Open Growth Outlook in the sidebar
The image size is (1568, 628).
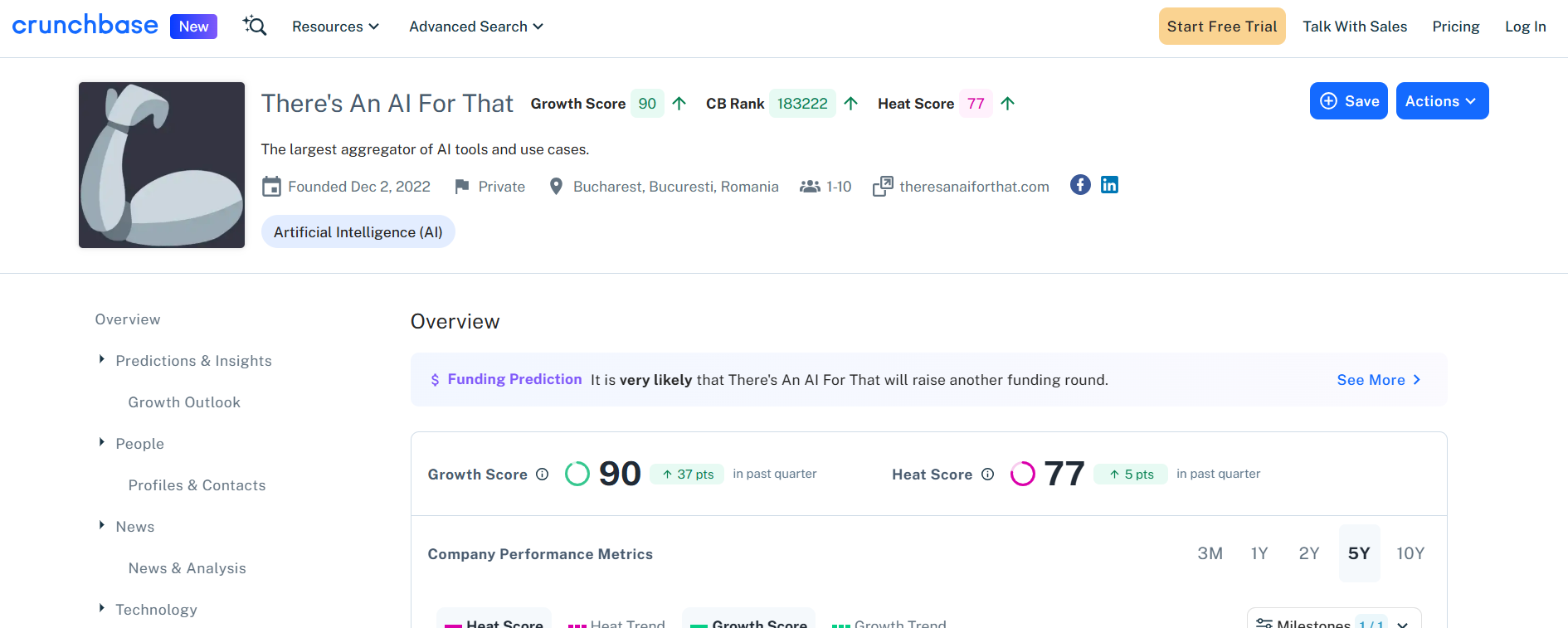click(184, 402)
